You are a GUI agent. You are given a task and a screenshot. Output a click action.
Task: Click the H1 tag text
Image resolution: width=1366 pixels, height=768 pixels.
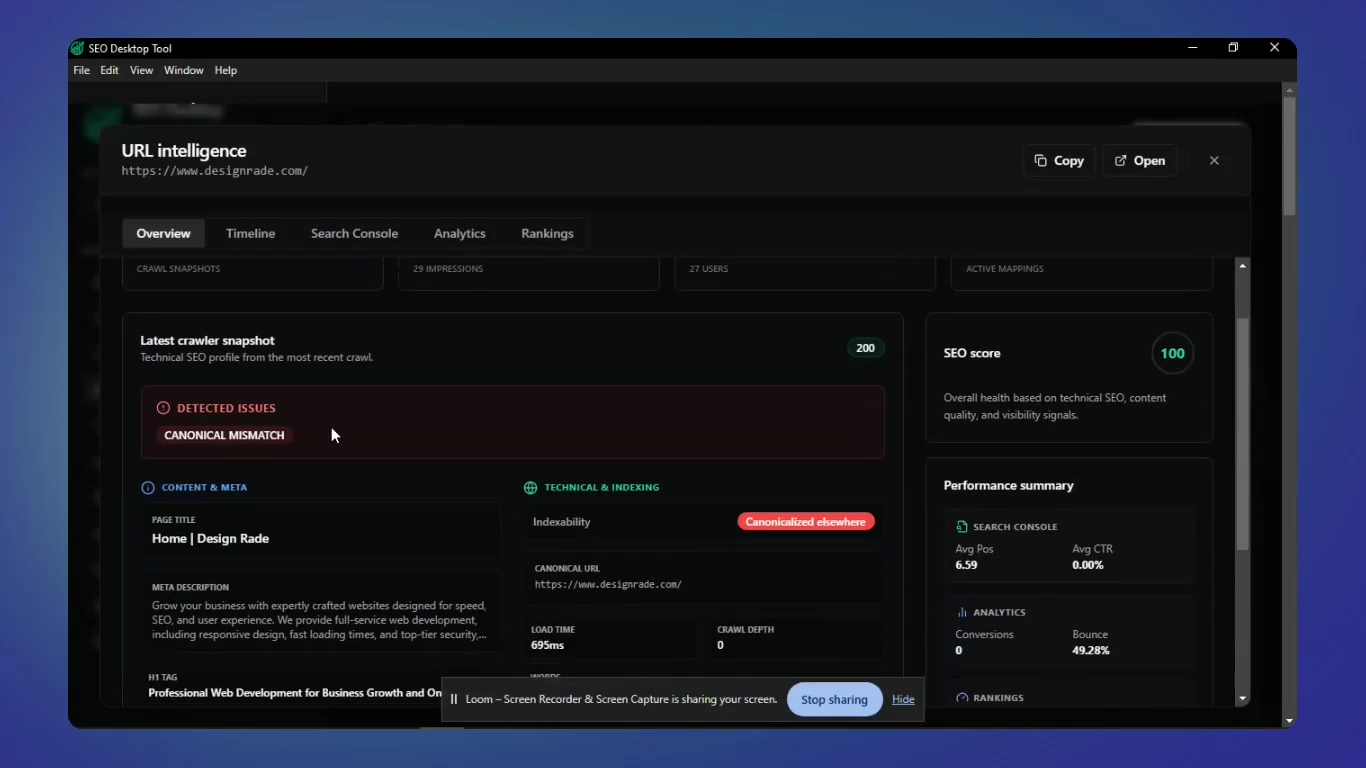[295, 693]
